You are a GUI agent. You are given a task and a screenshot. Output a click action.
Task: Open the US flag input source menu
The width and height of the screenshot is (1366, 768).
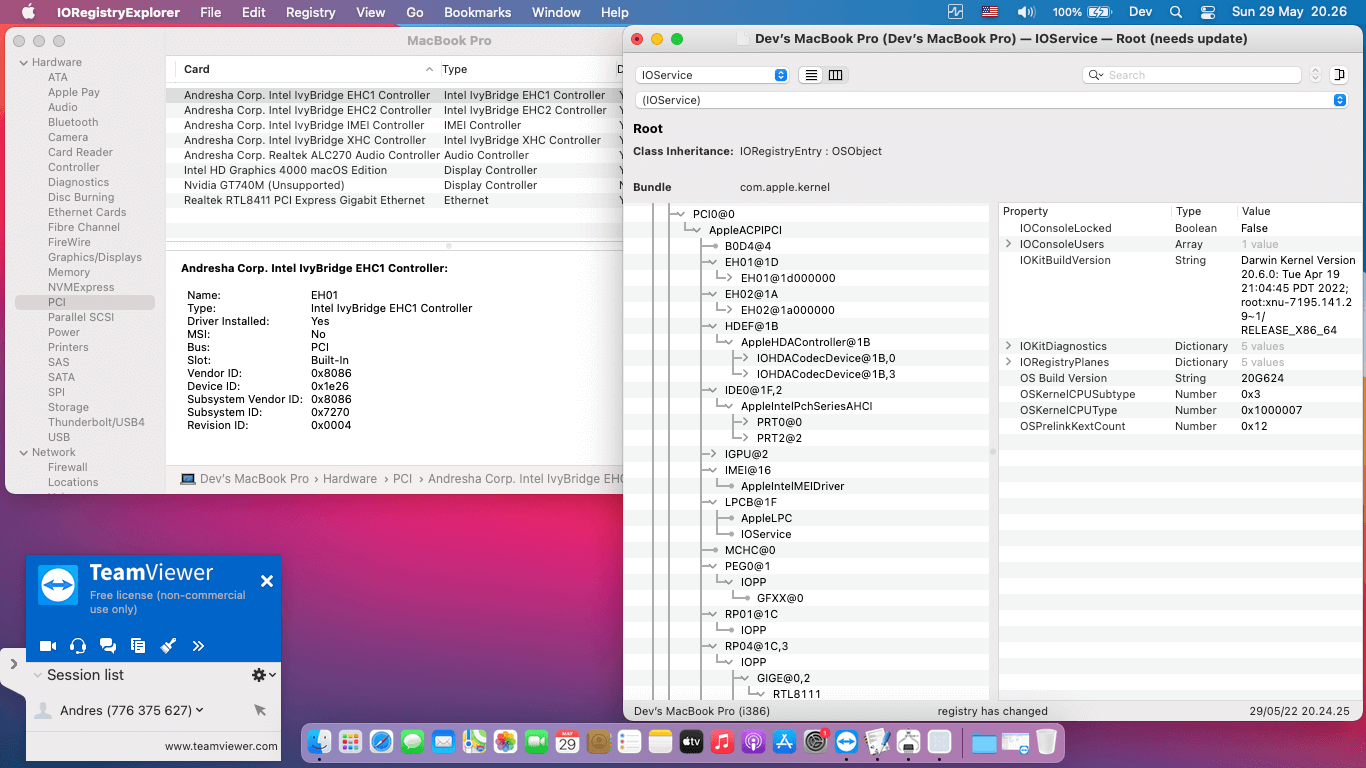coord(990,12)
